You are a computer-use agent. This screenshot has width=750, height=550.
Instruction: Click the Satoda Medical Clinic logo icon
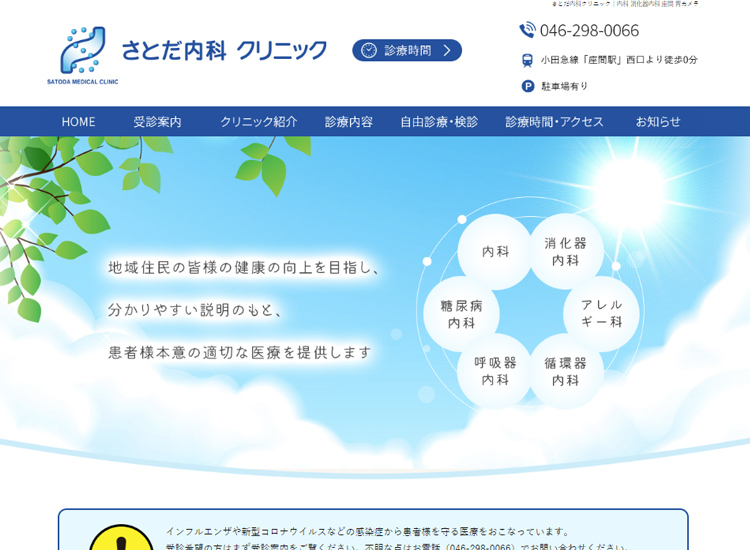tap(82, 50)
